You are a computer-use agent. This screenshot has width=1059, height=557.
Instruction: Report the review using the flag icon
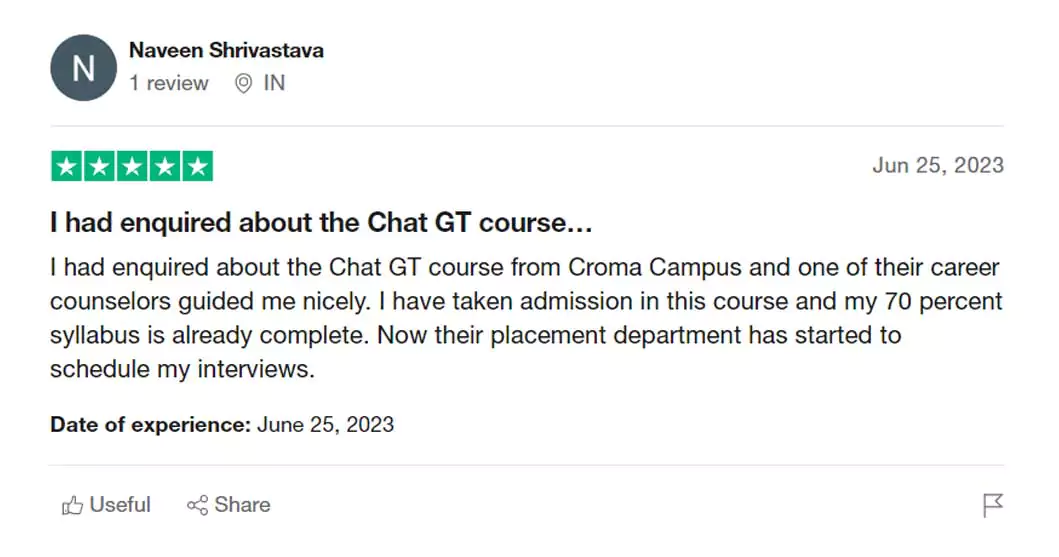(992, 506)
